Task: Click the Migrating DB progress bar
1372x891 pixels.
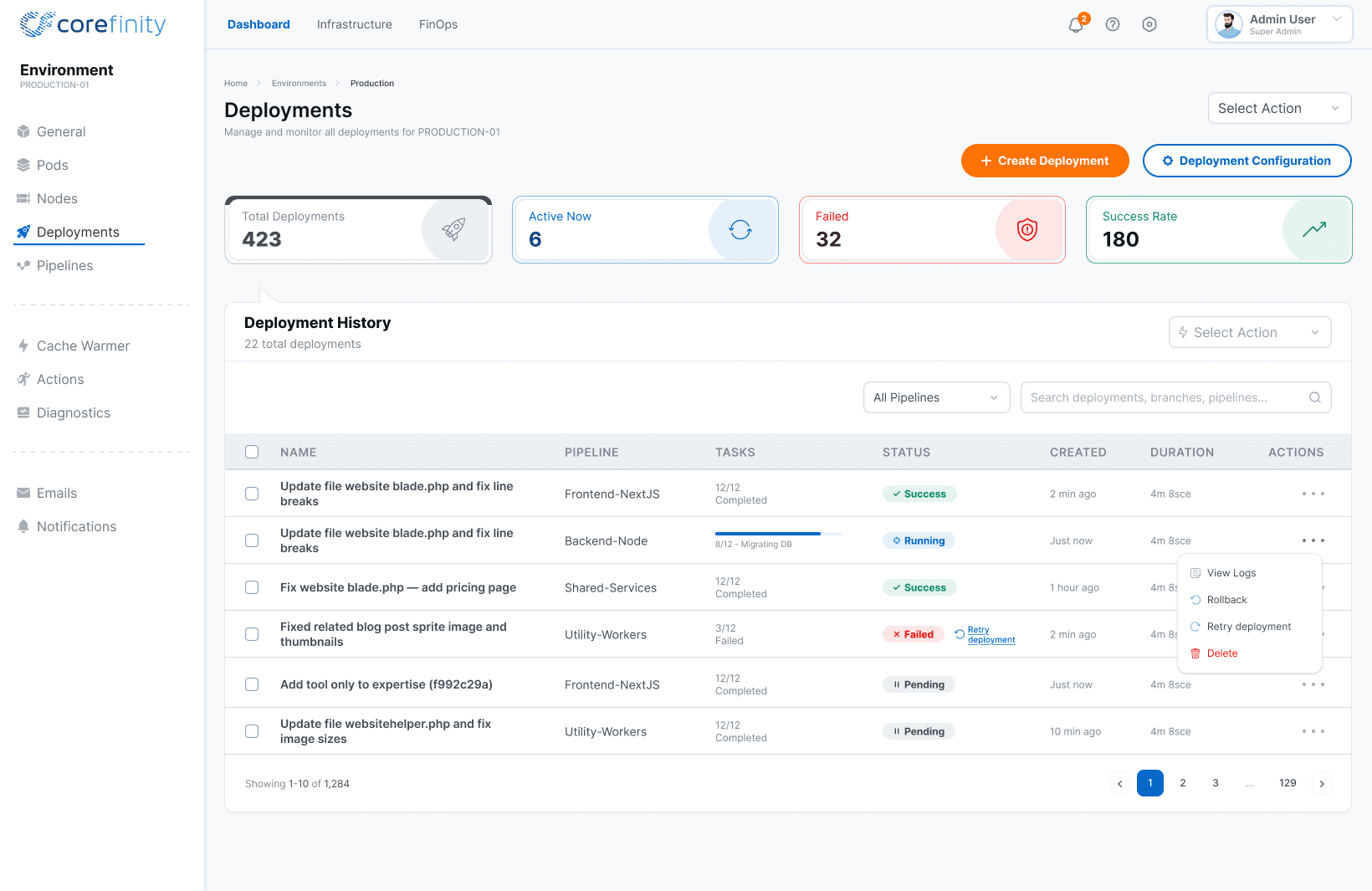Action: click(x=778, y=534)
